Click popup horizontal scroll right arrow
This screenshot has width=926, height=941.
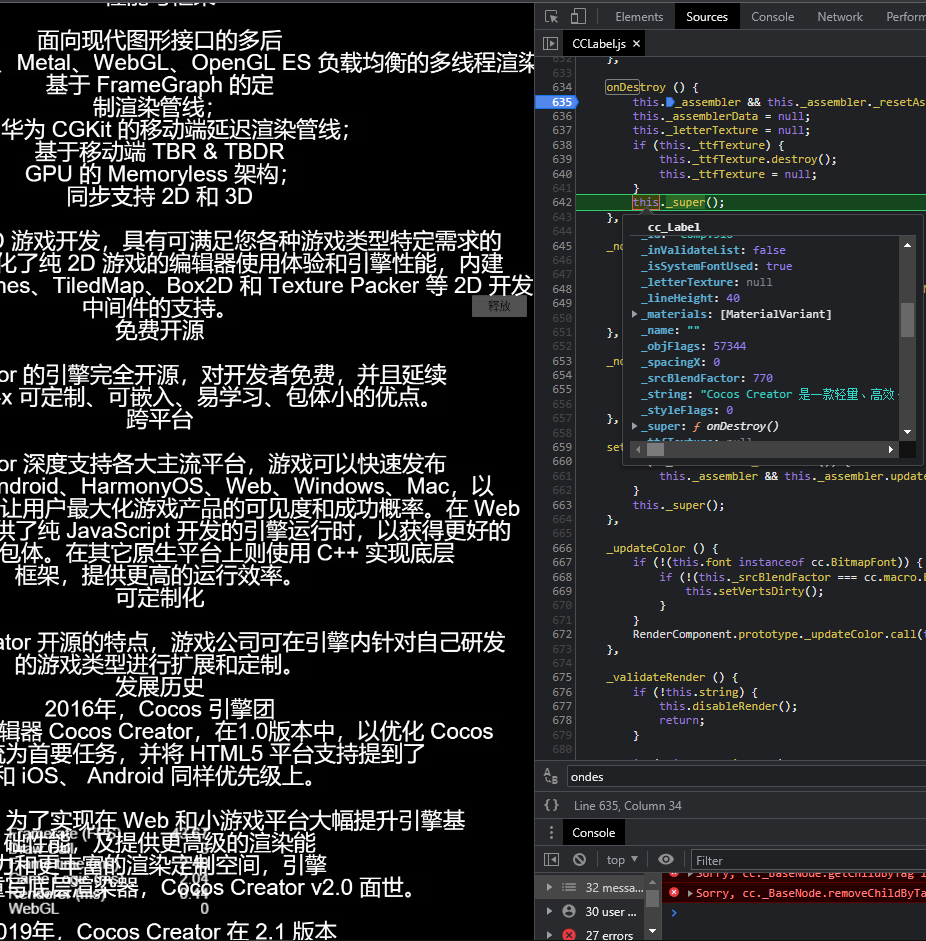891,449
